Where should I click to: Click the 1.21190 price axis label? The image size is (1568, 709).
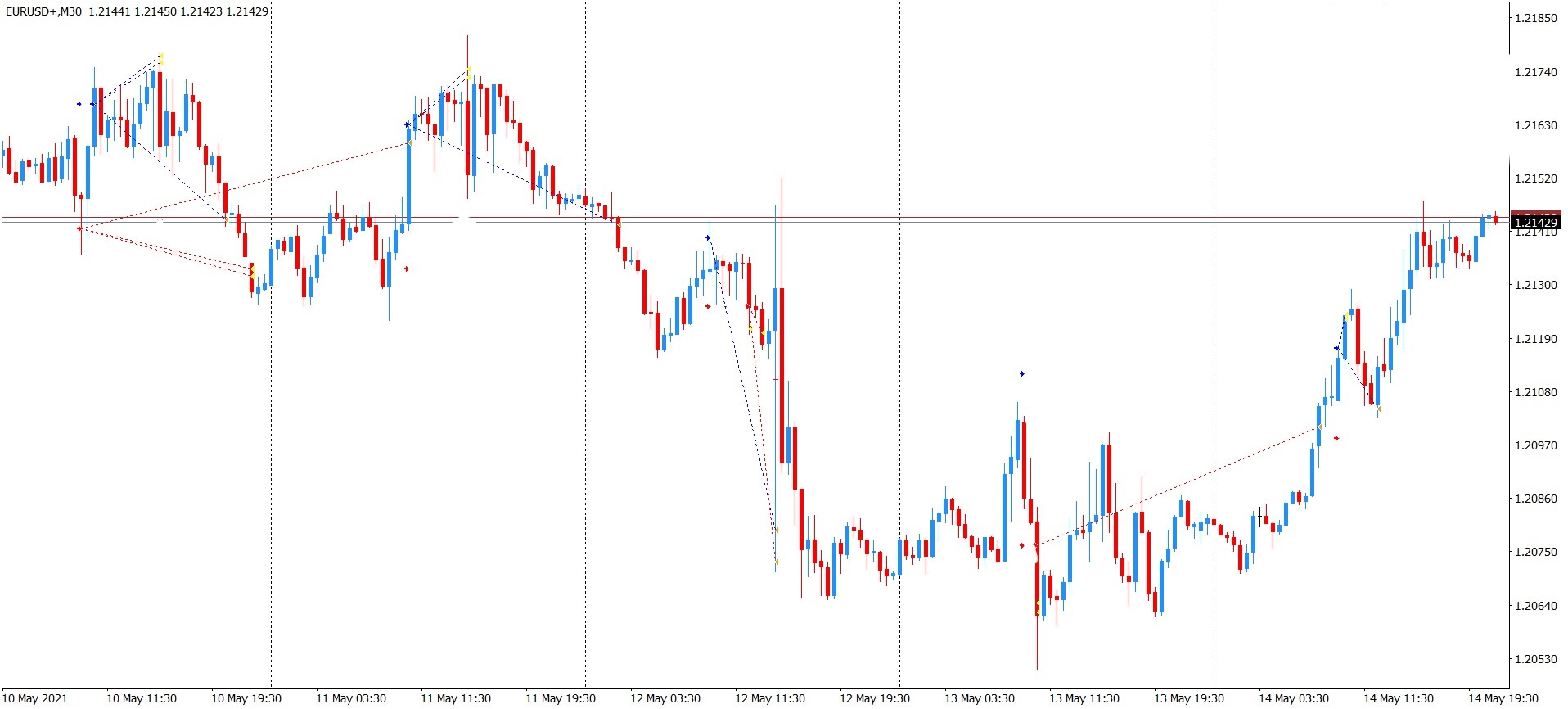click(x=1536, y=339)
